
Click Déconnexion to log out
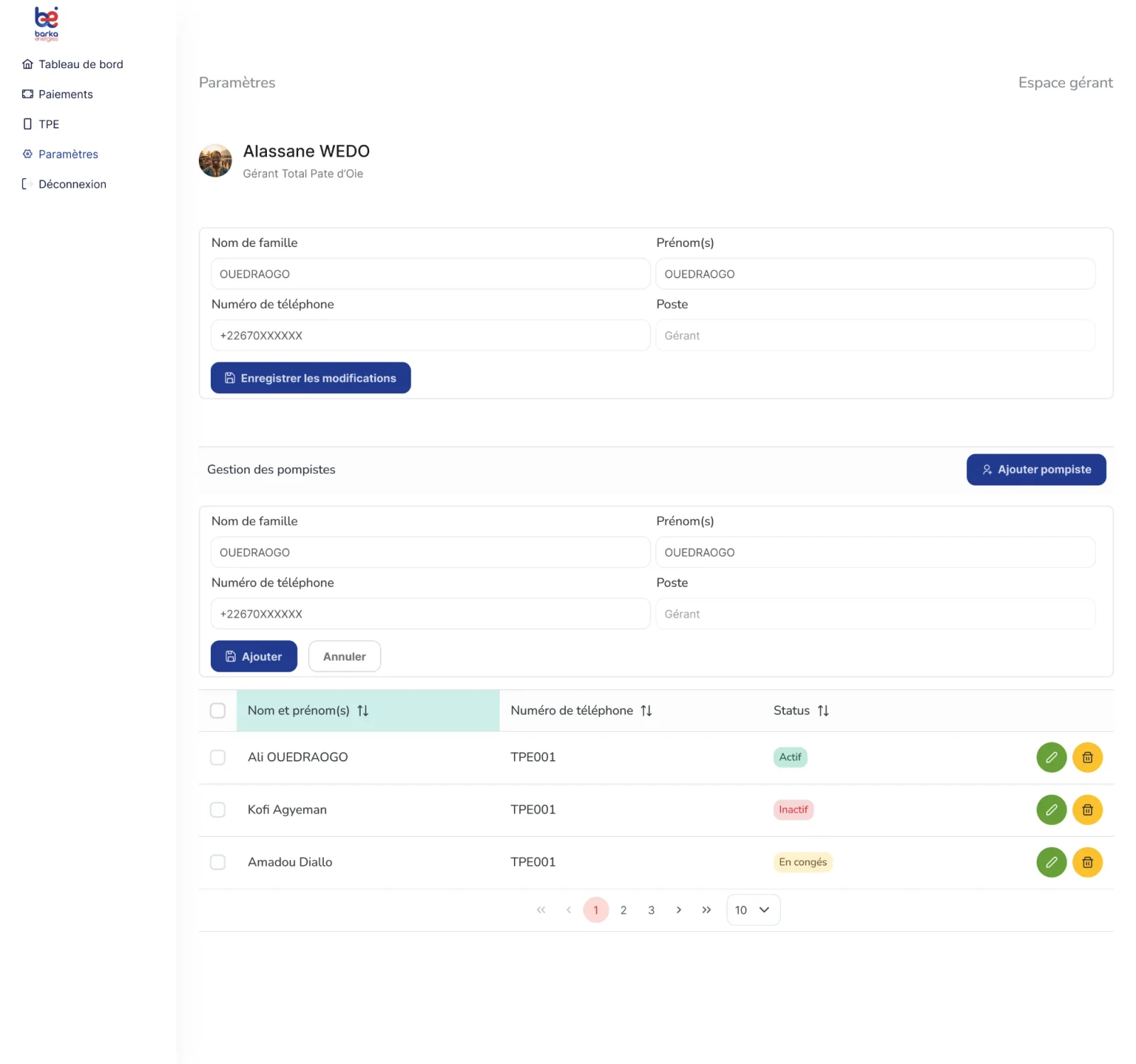click(x=65, y=184)
